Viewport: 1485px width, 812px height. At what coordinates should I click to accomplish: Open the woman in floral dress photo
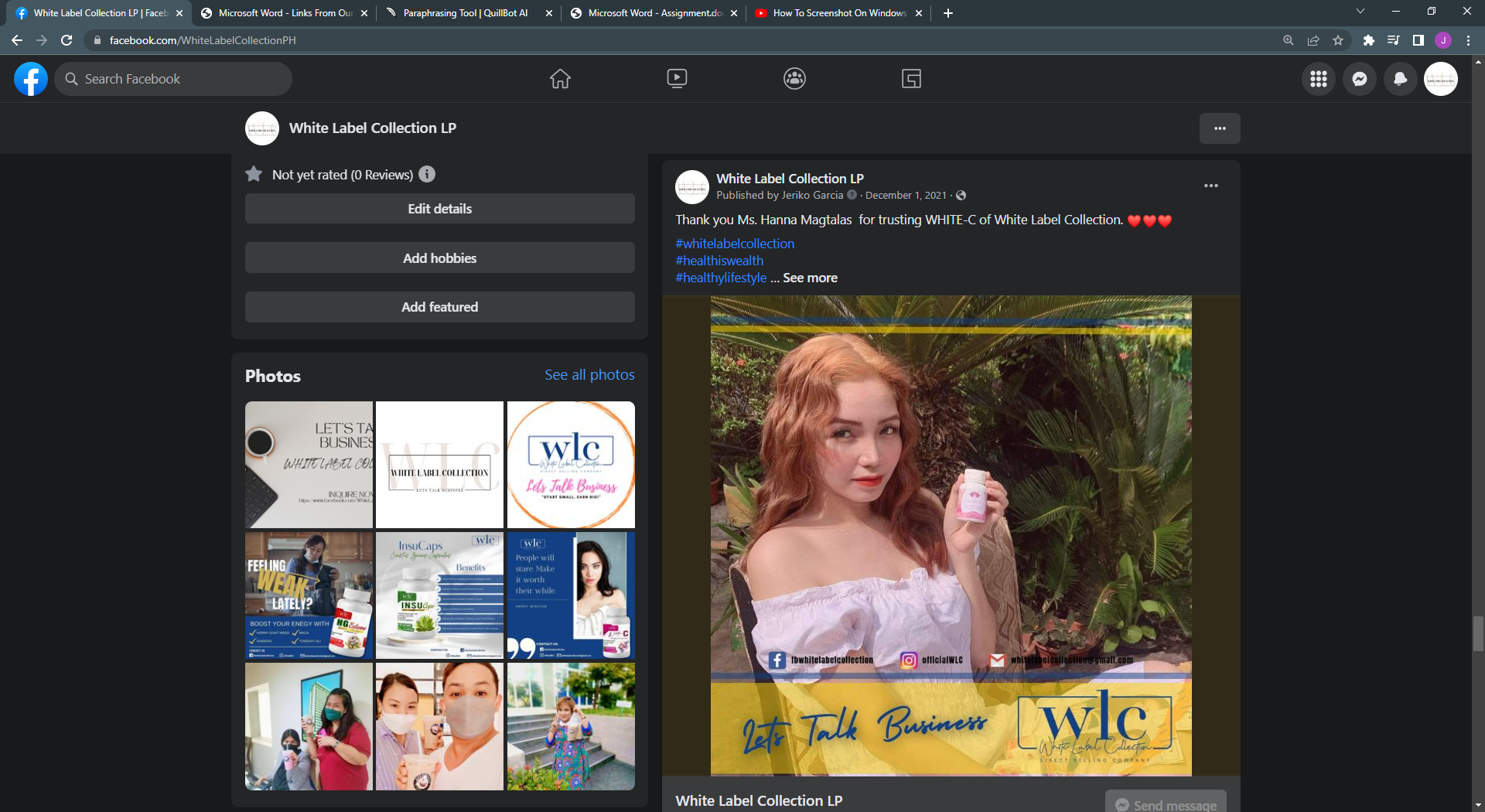(571, 726)
